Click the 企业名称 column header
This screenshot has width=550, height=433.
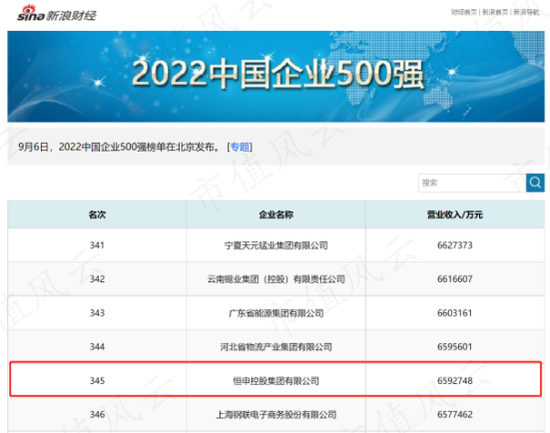click(x=276, y=214)
